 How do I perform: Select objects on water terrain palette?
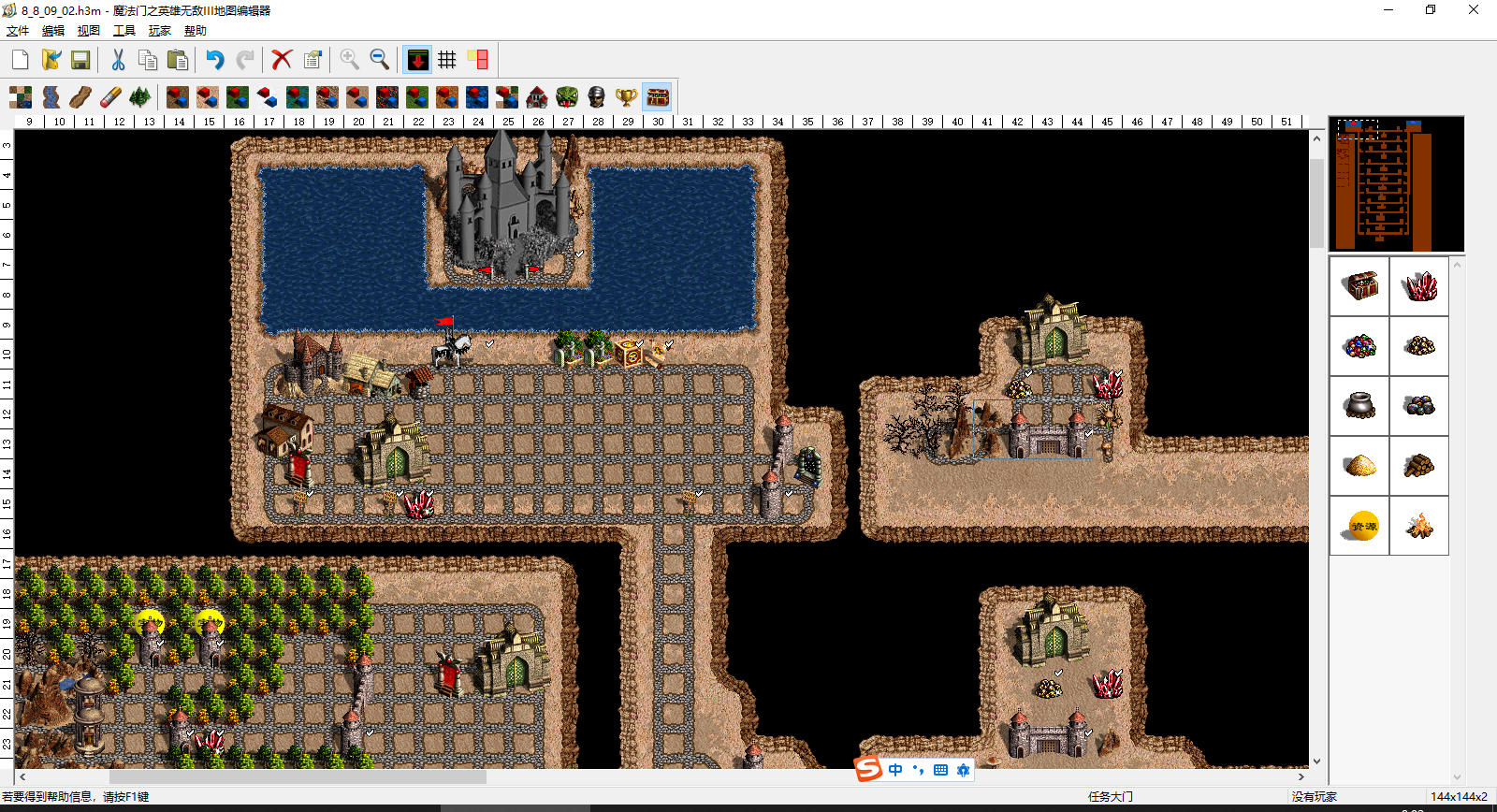pyautogui.click(x=477, y=96)
